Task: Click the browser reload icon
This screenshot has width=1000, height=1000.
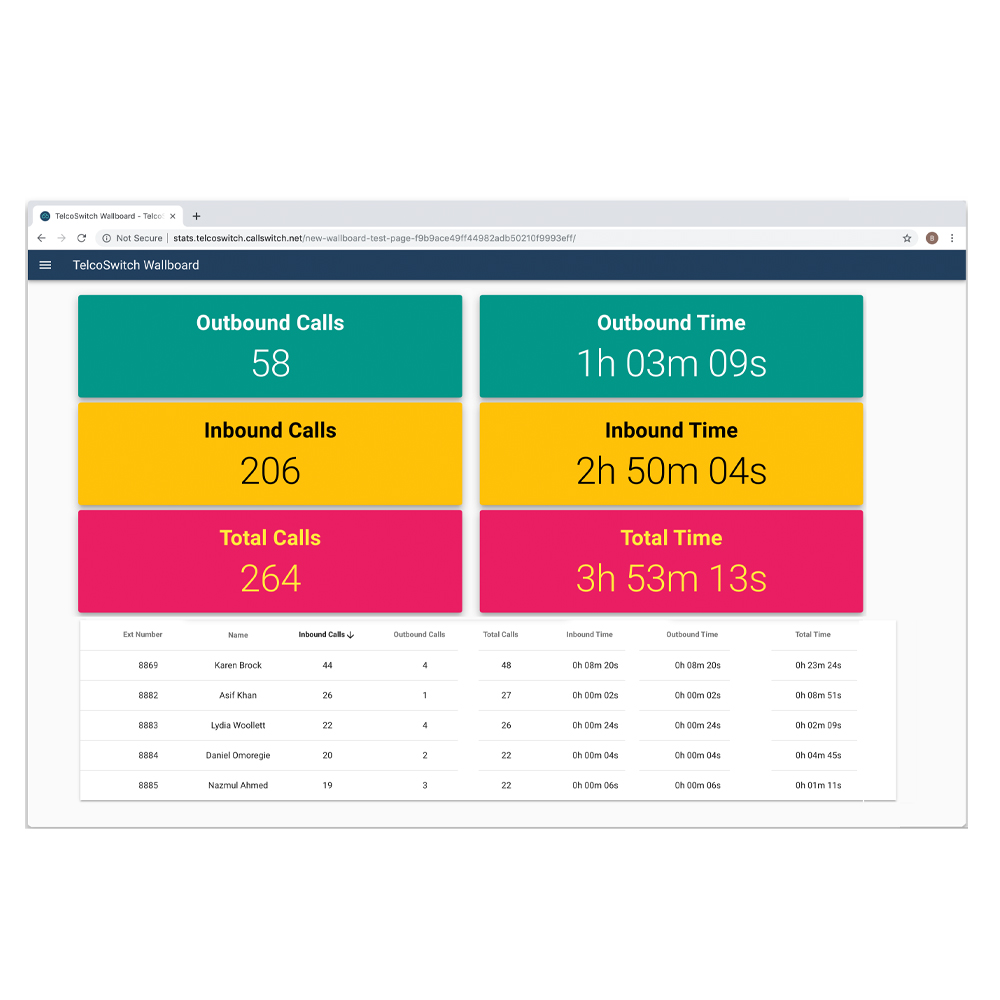Action: 81,238
